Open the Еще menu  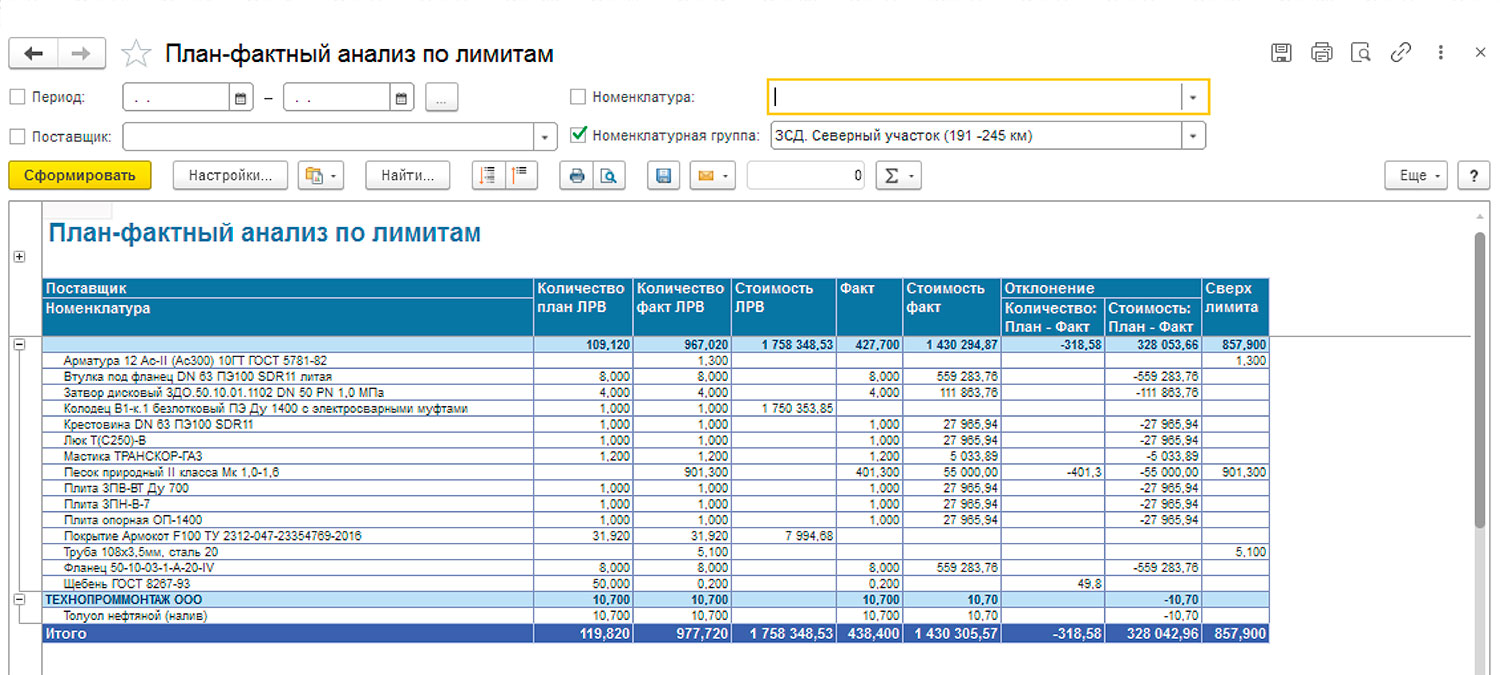[1417, 176]
